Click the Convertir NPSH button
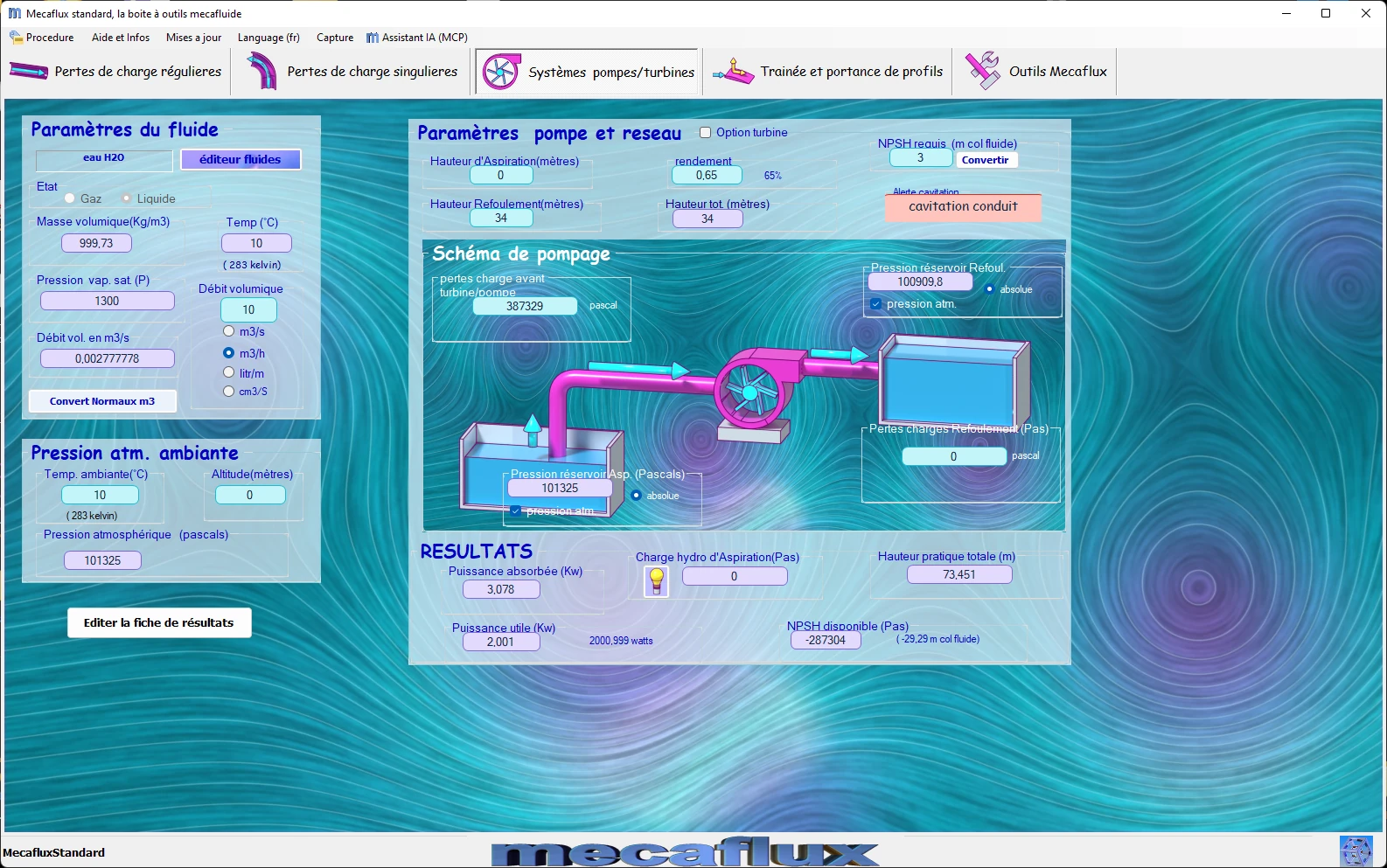Screen dimensions: 1387x868 tap(986, 160)
